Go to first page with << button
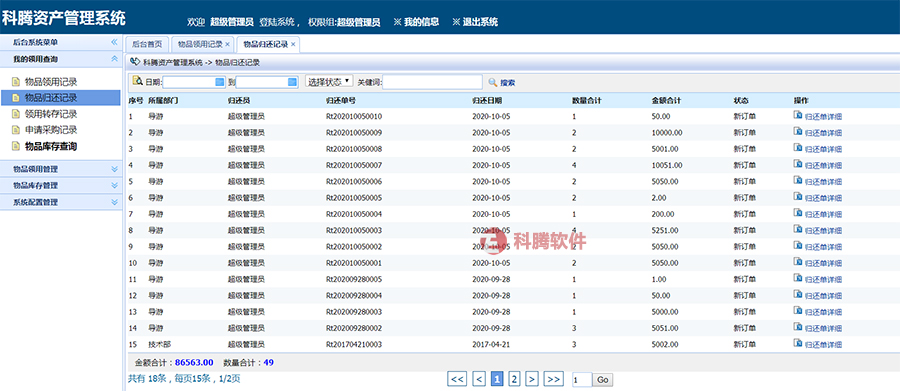 click(457, 379)
